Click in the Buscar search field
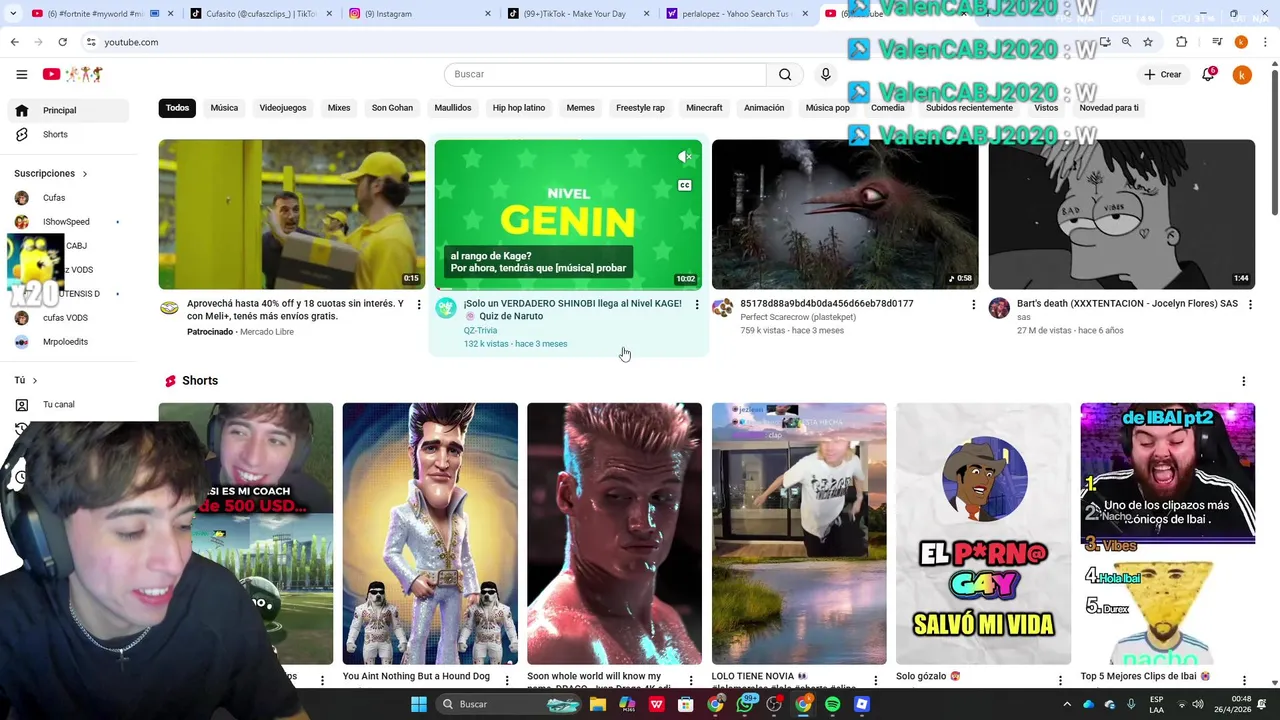Image resolution: width=1280 pixels, height=720 pixels. pos(605,74)
